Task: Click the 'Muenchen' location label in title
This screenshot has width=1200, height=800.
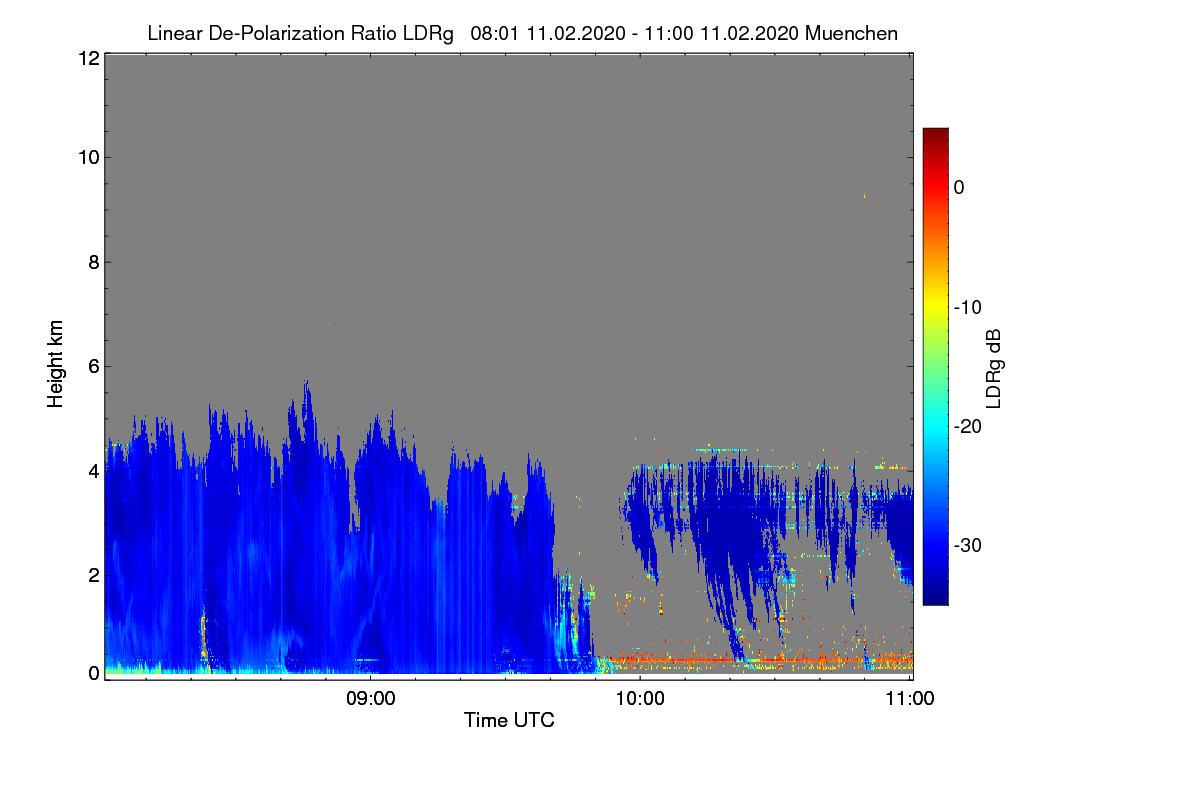Action: tap(853, 34)
